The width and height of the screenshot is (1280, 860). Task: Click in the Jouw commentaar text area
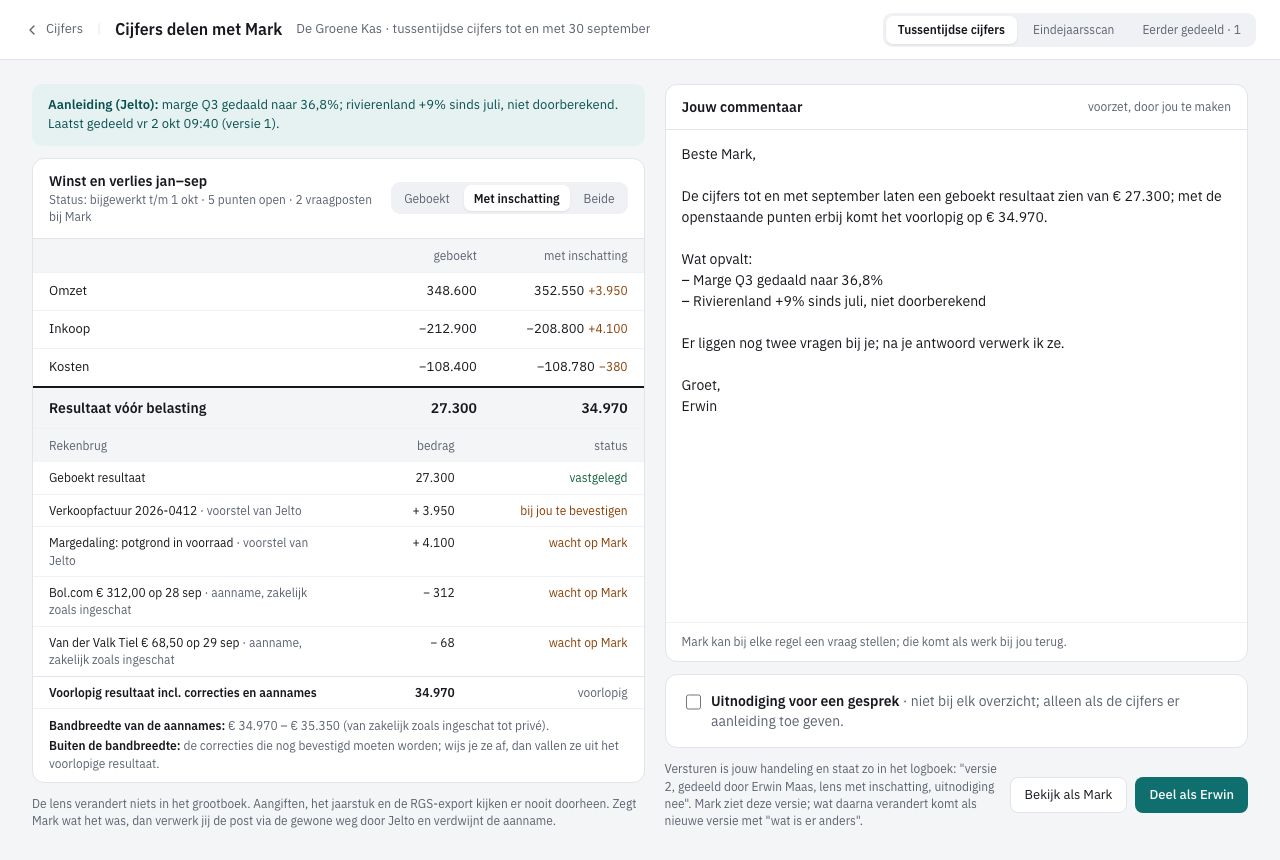click(x=956, y=375)
